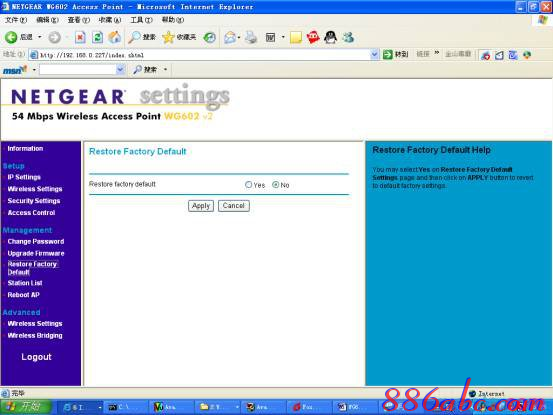553x415 pixels.
Task: Open Change Password link
Action: pos(36,242)
